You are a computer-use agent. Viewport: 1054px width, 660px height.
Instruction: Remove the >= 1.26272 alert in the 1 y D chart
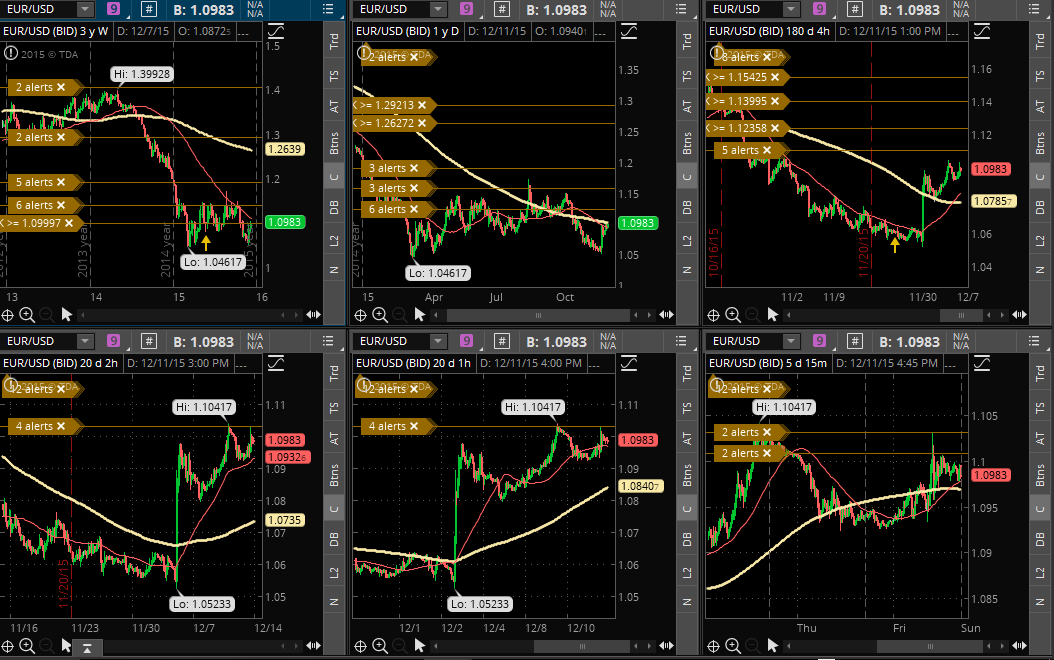pos(421,123)
